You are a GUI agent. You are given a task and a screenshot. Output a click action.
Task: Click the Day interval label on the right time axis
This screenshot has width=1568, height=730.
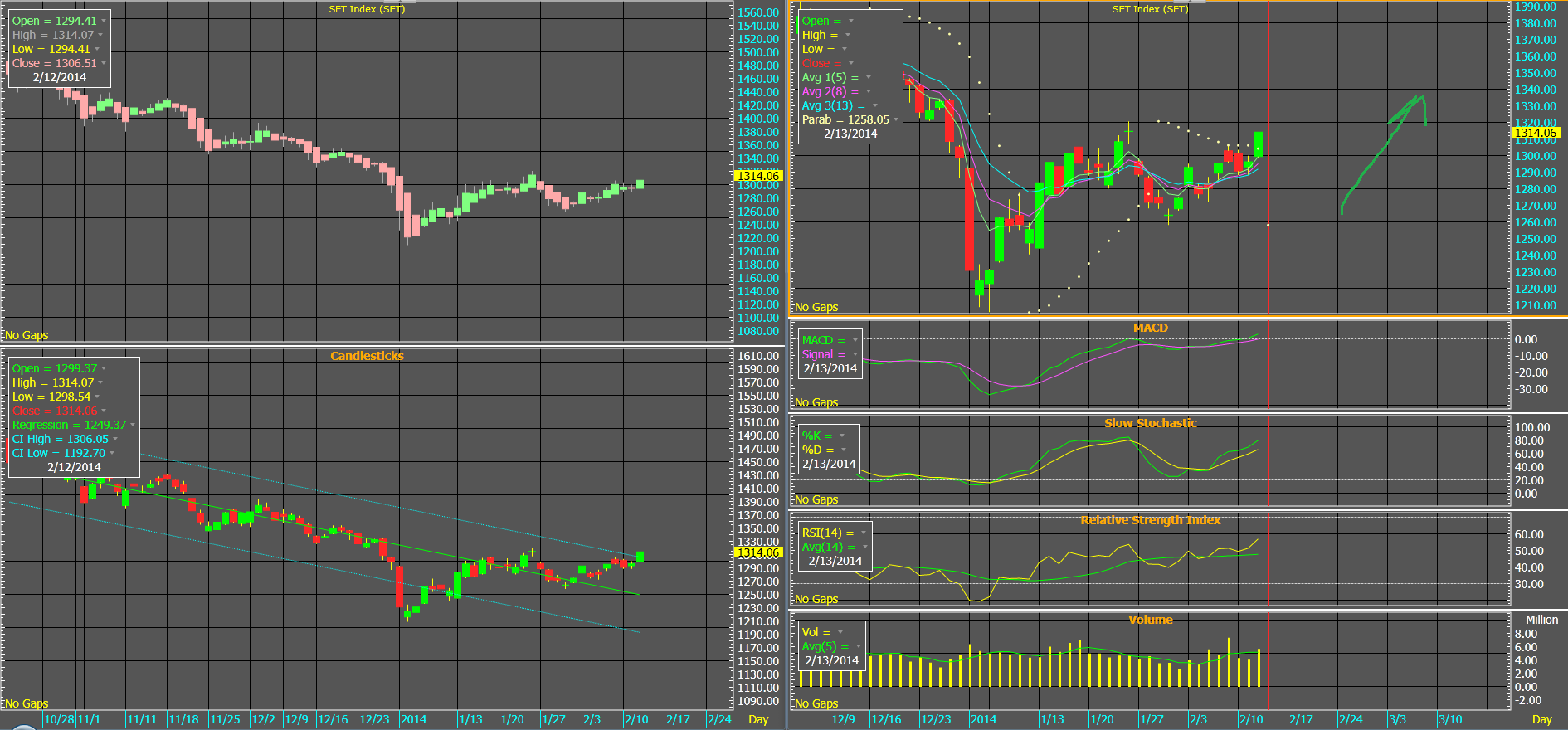click(x=1541, y=719)
